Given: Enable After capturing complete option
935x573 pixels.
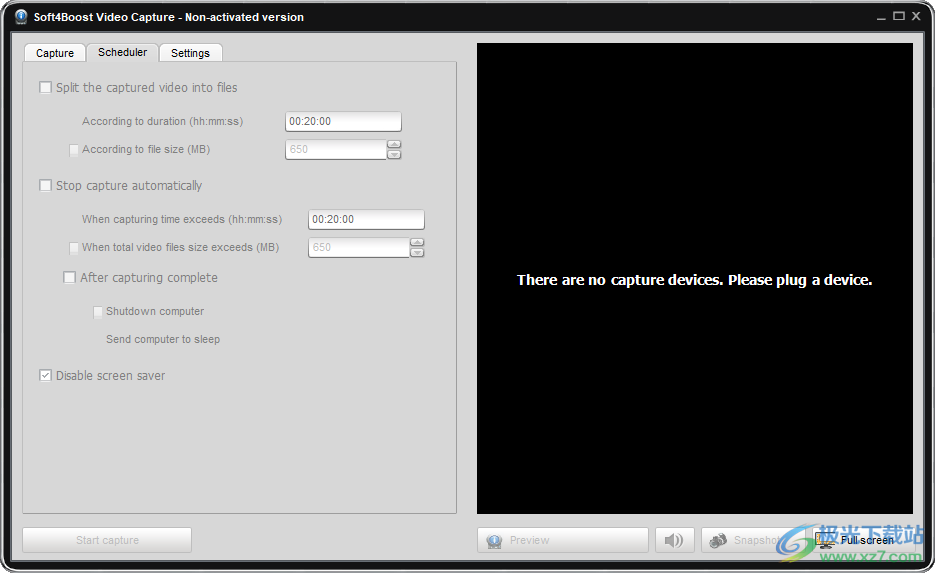Looking at the screenshot, I should coord(70,277).
